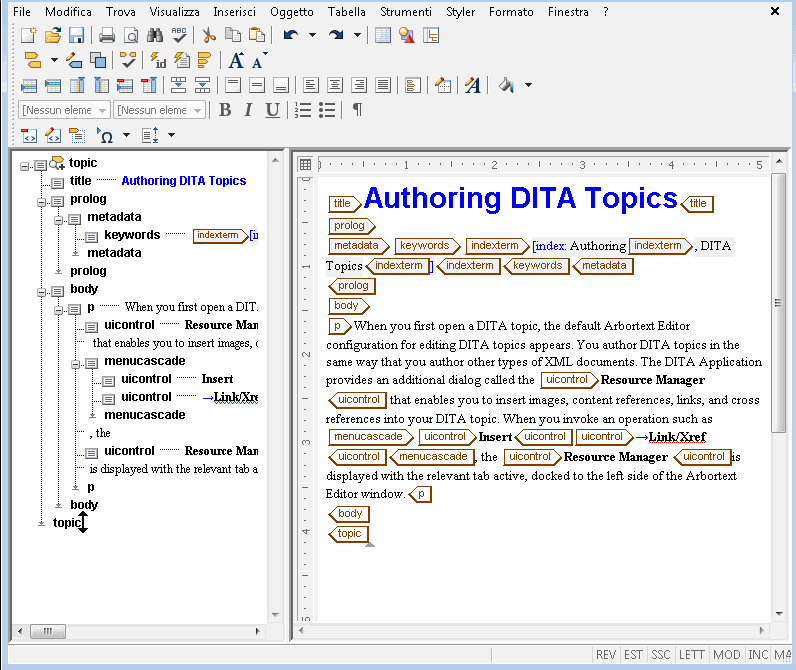Click the scissors Cut icon
The height and width of the screenshot is (670, 796).
[209, 35]
